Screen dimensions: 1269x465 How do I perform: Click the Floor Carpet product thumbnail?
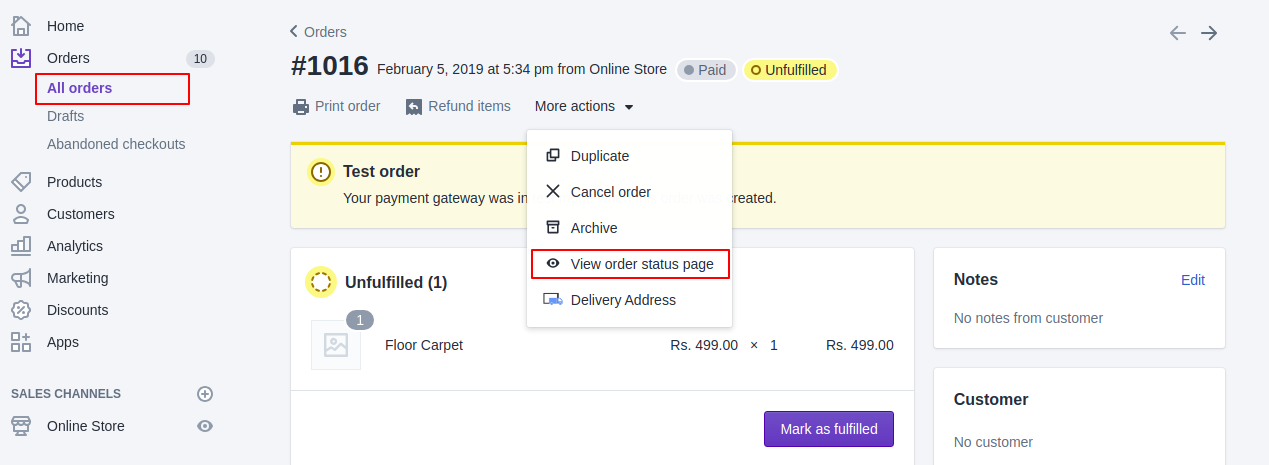[336, 345]
